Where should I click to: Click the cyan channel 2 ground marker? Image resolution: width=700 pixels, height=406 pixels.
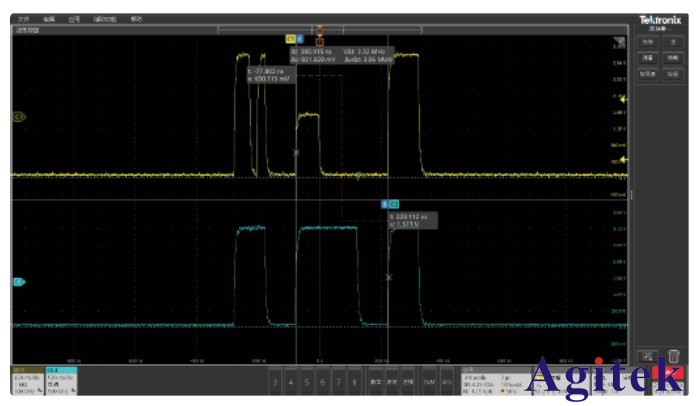point(18,282)
